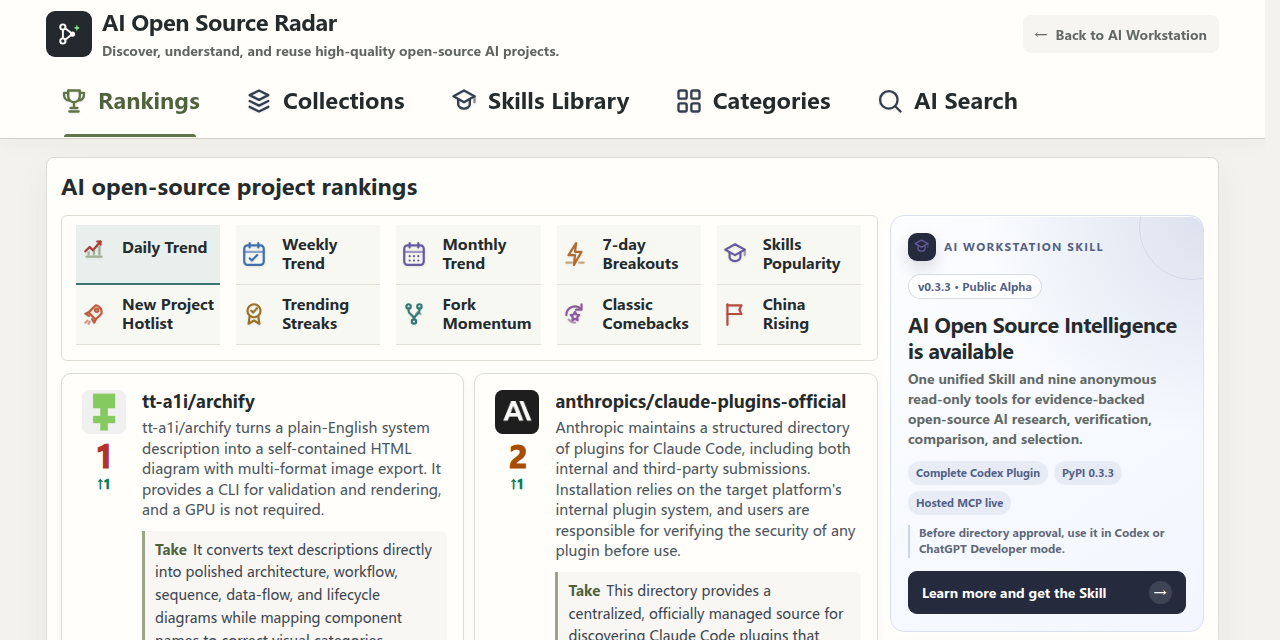Click the lightning icon in 7-day Breakouts
Viewport: 1280px width, 640px height.
point(575,254)
